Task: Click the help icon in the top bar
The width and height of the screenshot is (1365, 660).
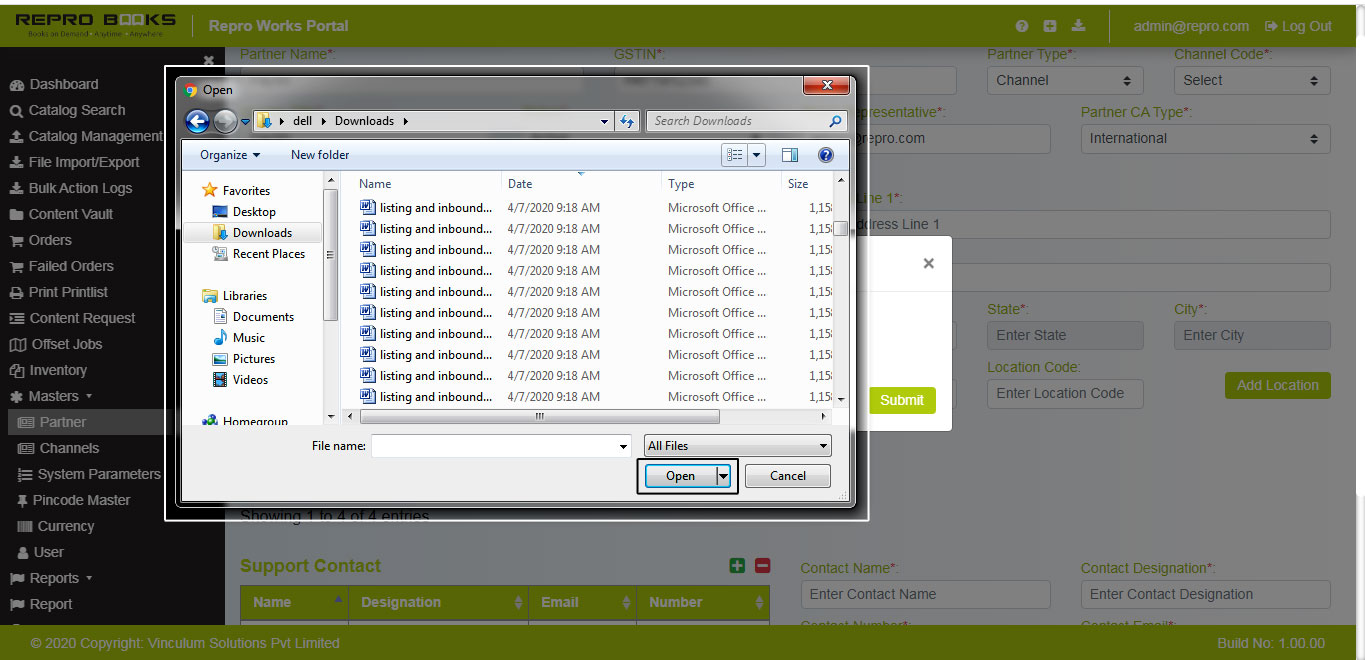Action: pyautogui.click(x=1021, y=25)
